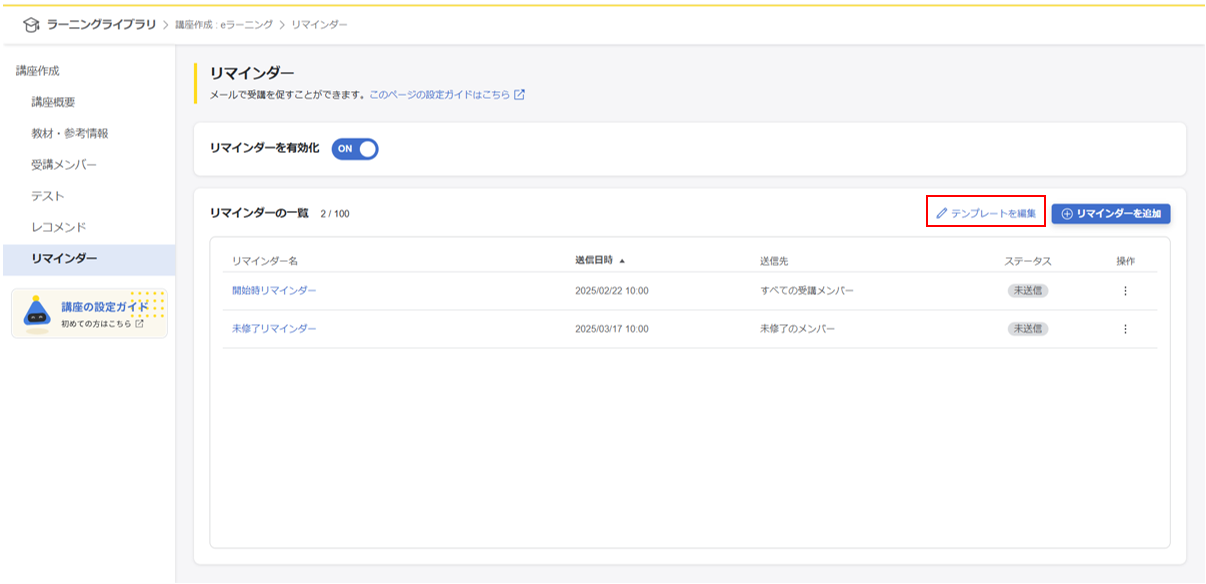Viewport: 1206px width, 584px height.
Task: Open three-dot menu for 開始時リマインダー row
Action: coord(1125,291)
